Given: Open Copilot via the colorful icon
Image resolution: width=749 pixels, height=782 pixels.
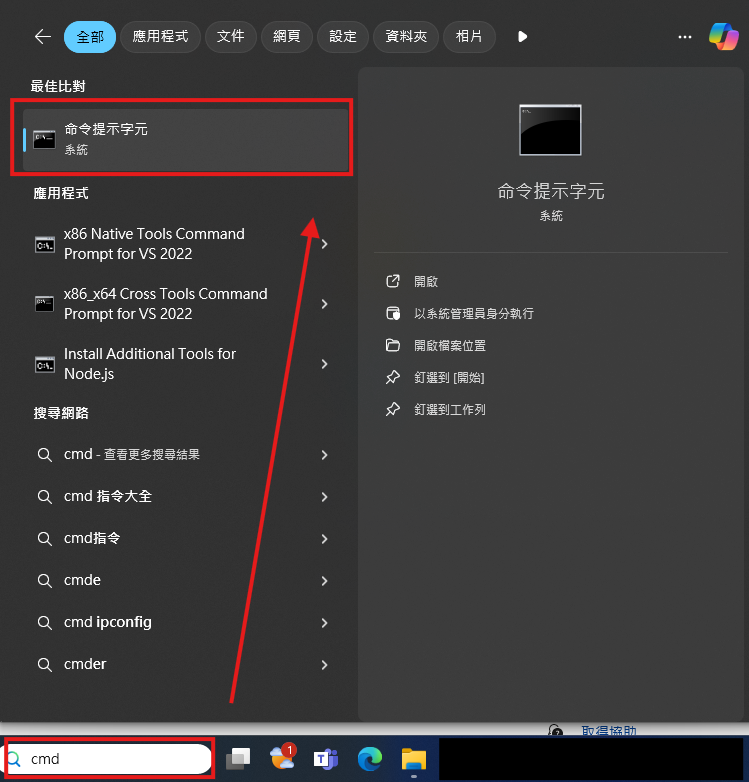Looking at the screenshot, I should [x=724, y=36].
